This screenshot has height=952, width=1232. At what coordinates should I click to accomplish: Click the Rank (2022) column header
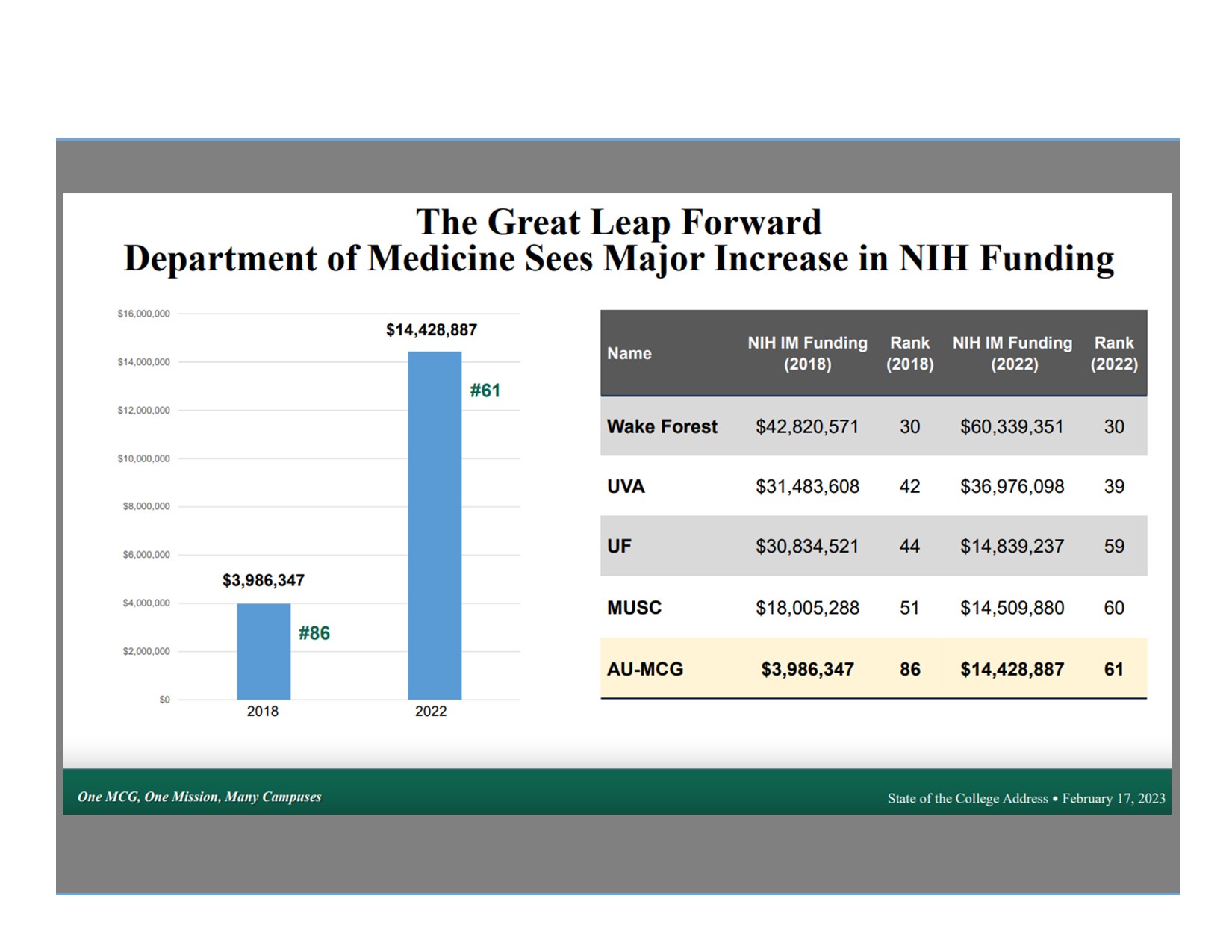coord(1114,353)
